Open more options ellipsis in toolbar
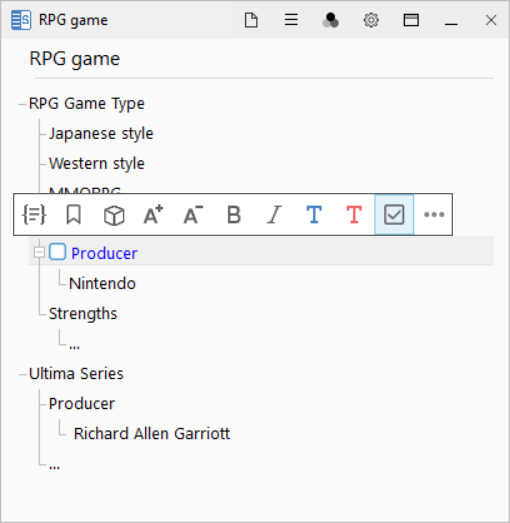510x523 pixels. click(434, 214)
